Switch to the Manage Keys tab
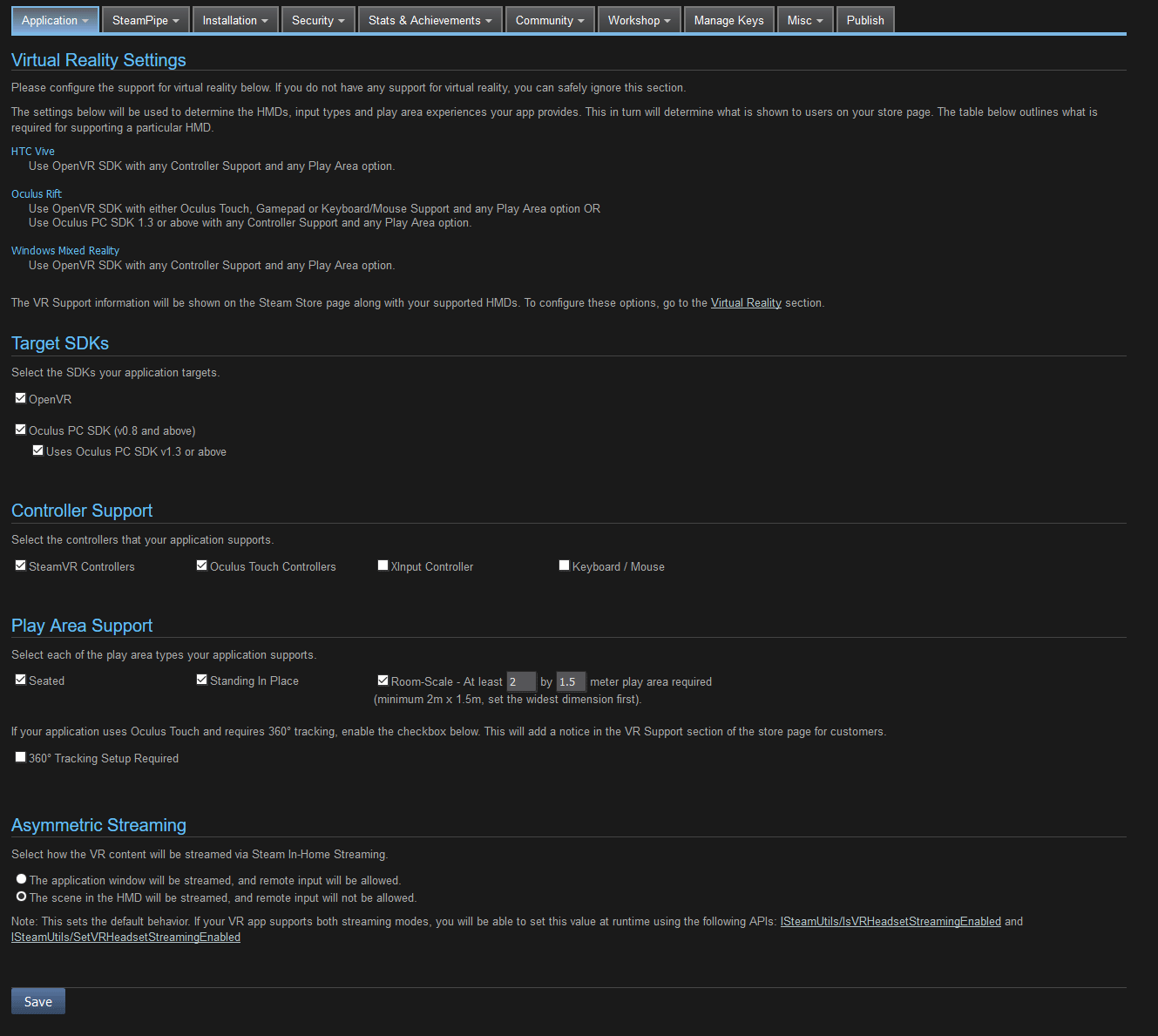1158x1036 pixels. point(728,18)
